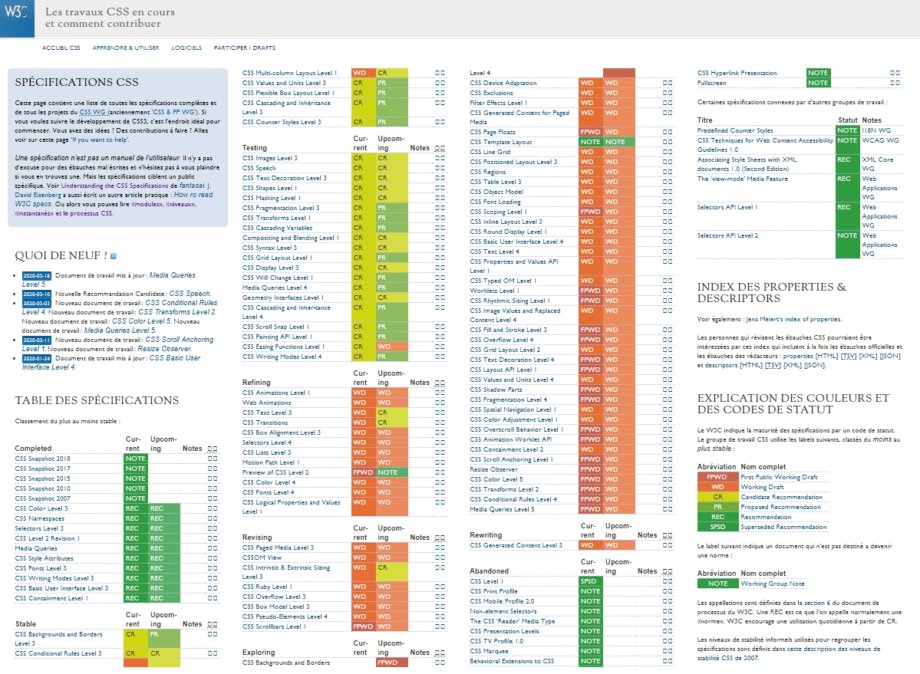Open the CSSOM View specification link
The height and width of the screenshot is (674, 920).
click(x=262, y=557)
